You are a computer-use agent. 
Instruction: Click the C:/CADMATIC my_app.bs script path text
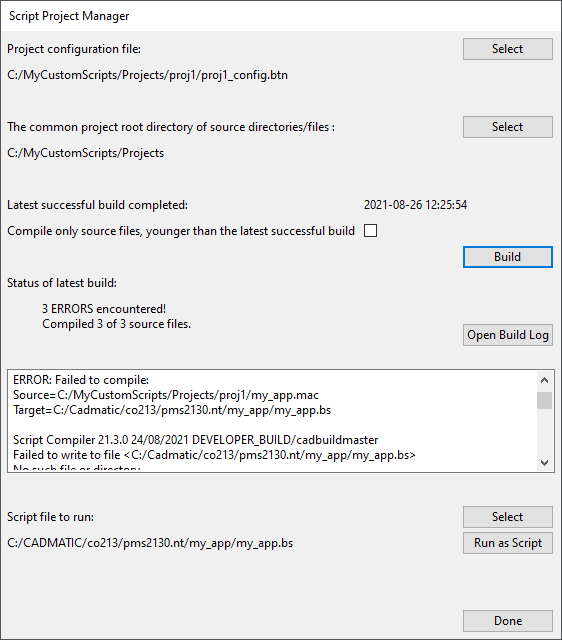(150, 543)
